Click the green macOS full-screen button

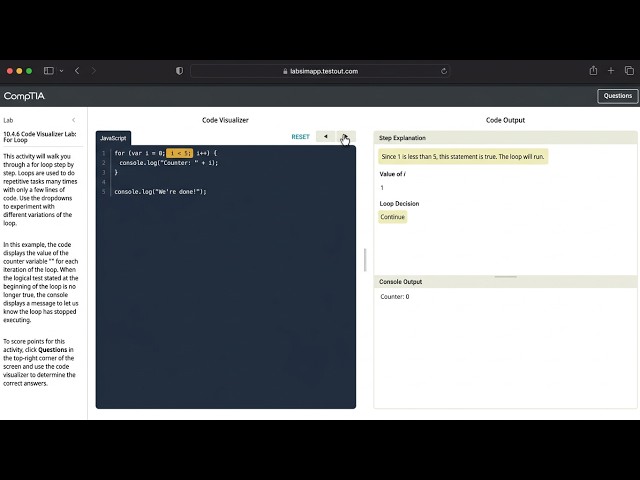coord(29,71)
